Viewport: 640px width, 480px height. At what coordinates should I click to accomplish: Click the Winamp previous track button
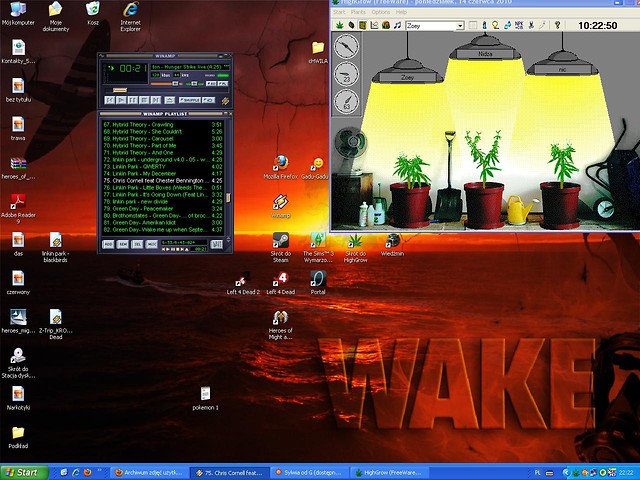pos(109,100)
